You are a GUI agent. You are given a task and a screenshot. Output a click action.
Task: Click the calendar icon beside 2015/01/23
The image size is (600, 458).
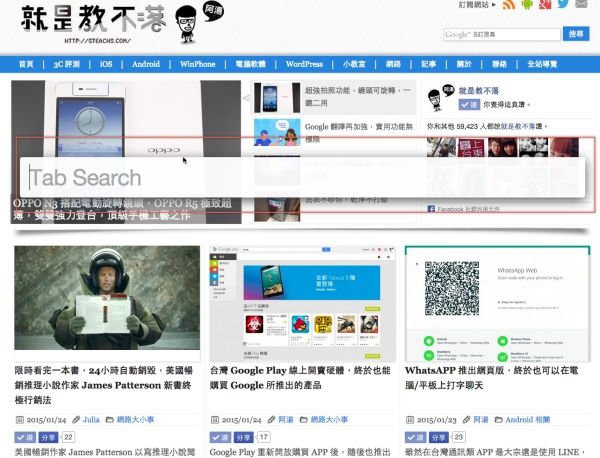tap(409, 420)
